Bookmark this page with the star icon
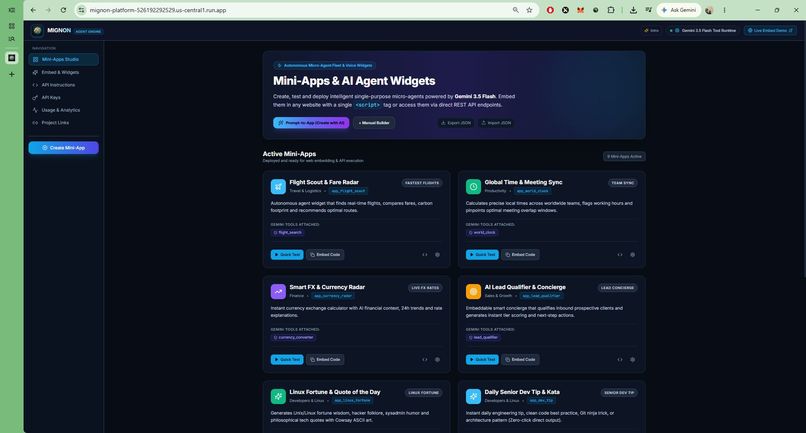 (x=529, y=10)
